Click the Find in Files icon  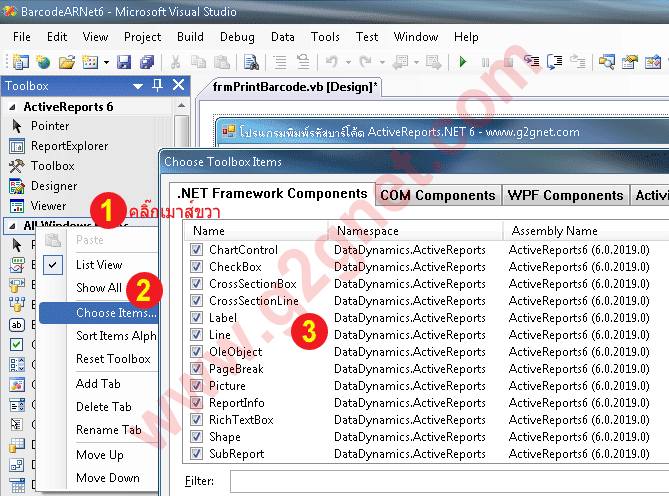pyautogui.click(x=251, y=62)
